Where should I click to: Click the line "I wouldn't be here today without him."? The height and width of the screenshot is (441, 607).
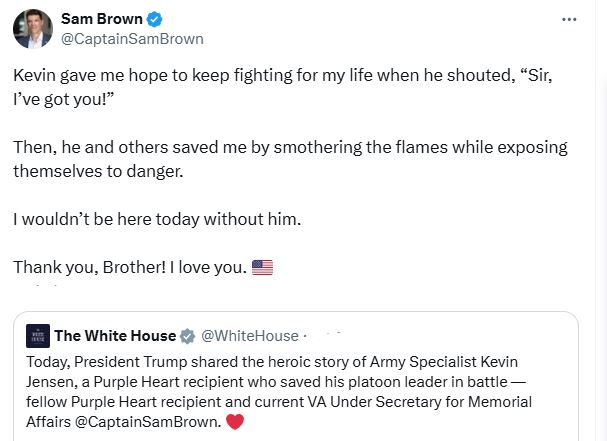(x=157, y=218)
